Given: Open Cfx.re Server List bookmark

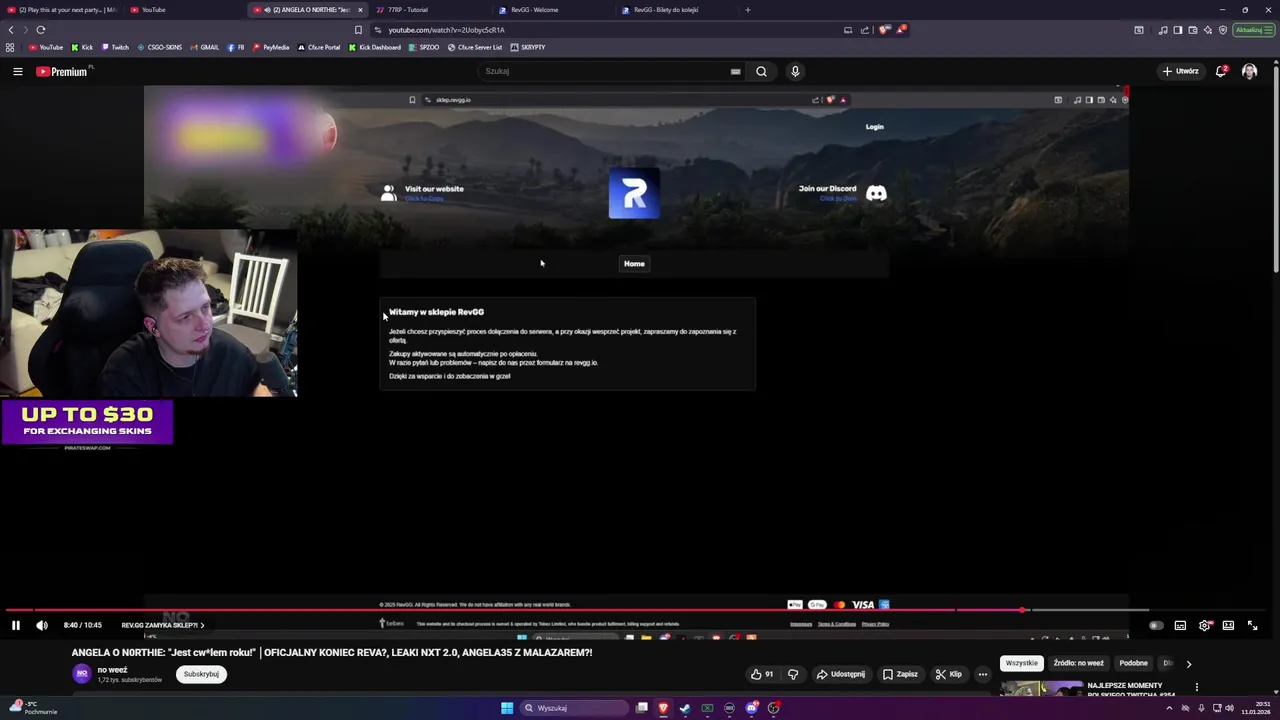Looking at the screenshot, I should [475, 47].
